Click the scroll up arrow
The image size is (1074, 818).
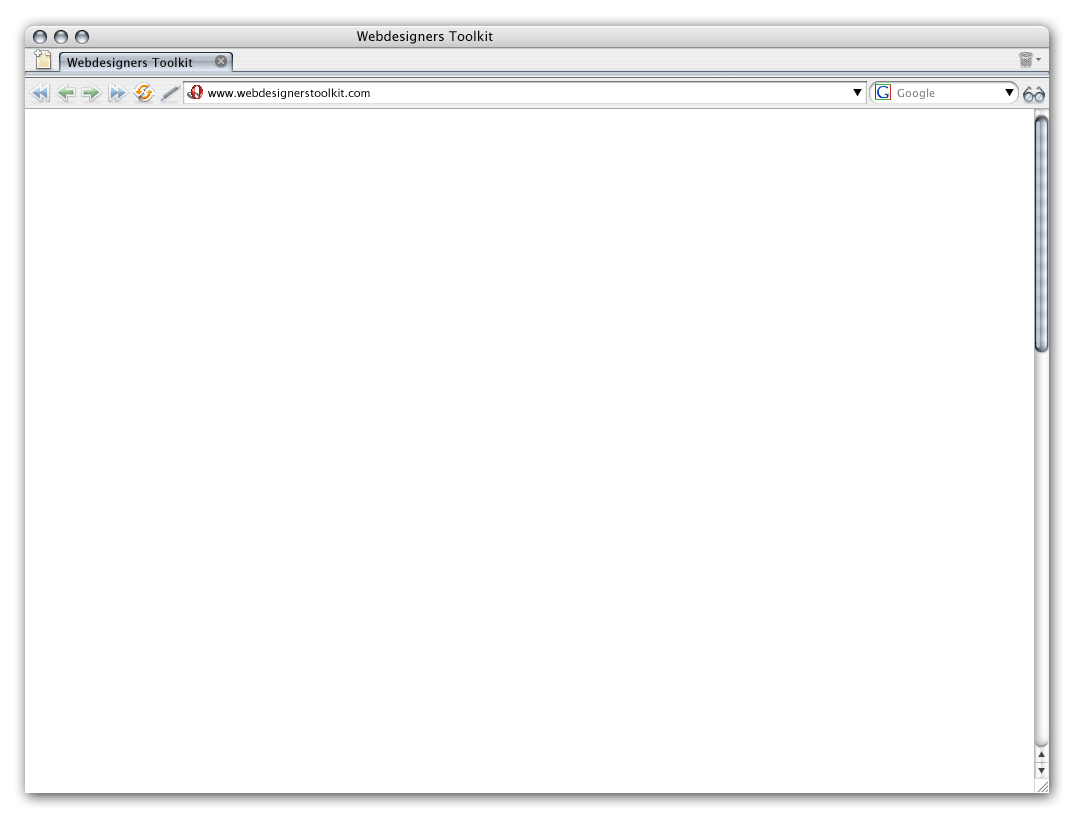click(x=1041, y=755)
